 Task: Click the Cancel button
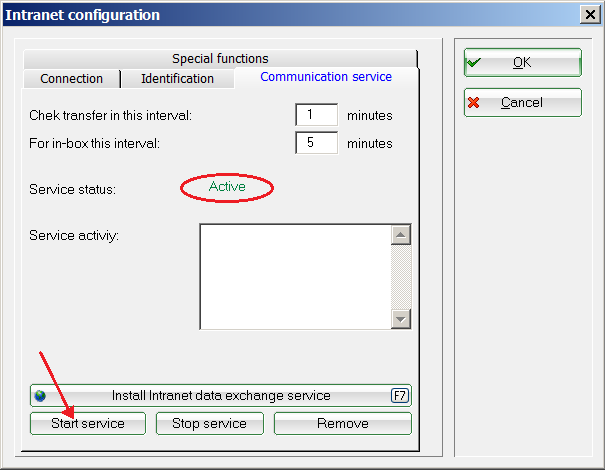coord(523,103)
